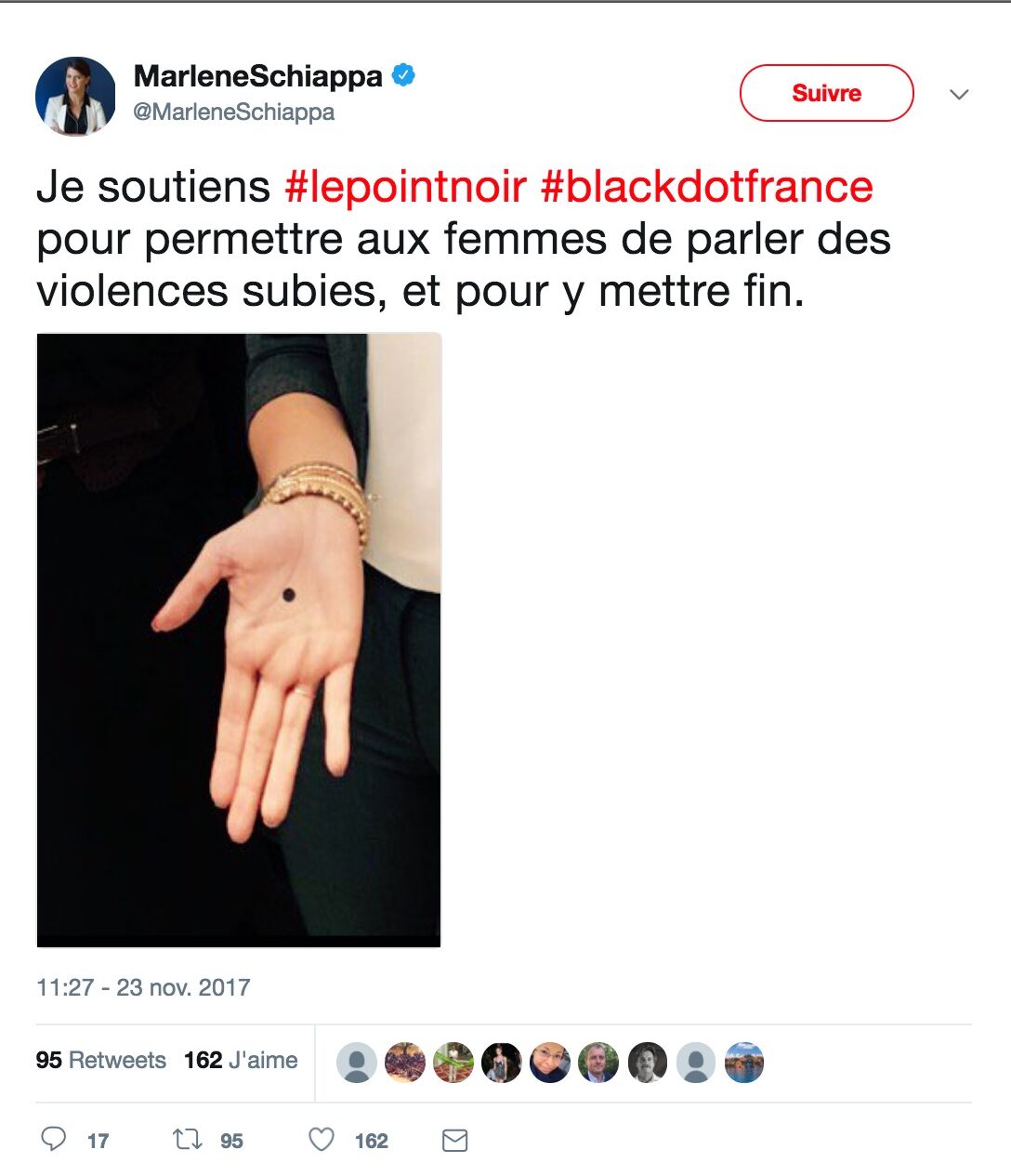Open tweet timestamp 11:27 - 23 nov. 2017
The width and height of the screenshot is (1011, 1176).
point(143,987)
